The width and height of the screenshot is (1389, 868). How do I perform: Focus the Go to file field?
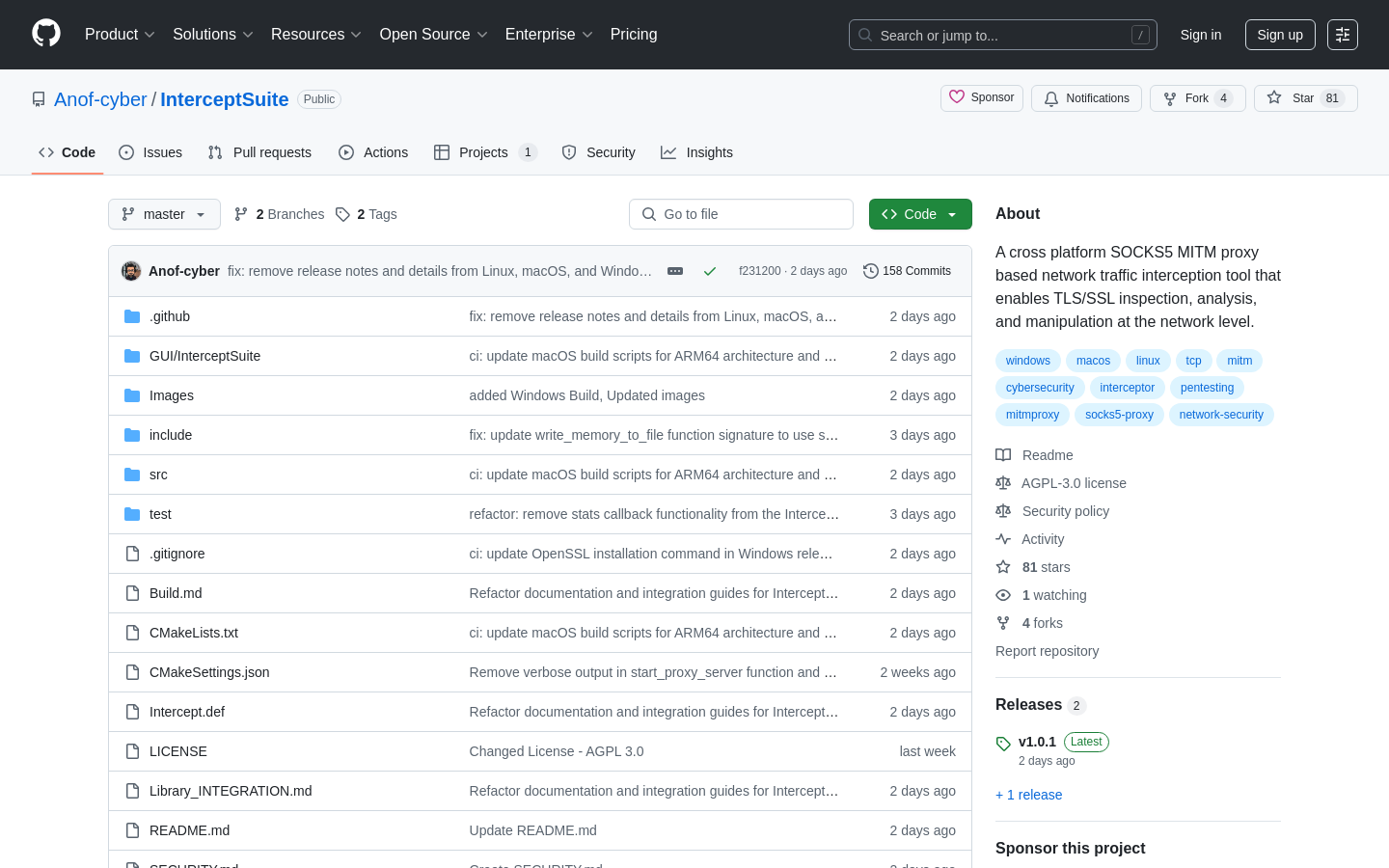(x=741, y=214)
